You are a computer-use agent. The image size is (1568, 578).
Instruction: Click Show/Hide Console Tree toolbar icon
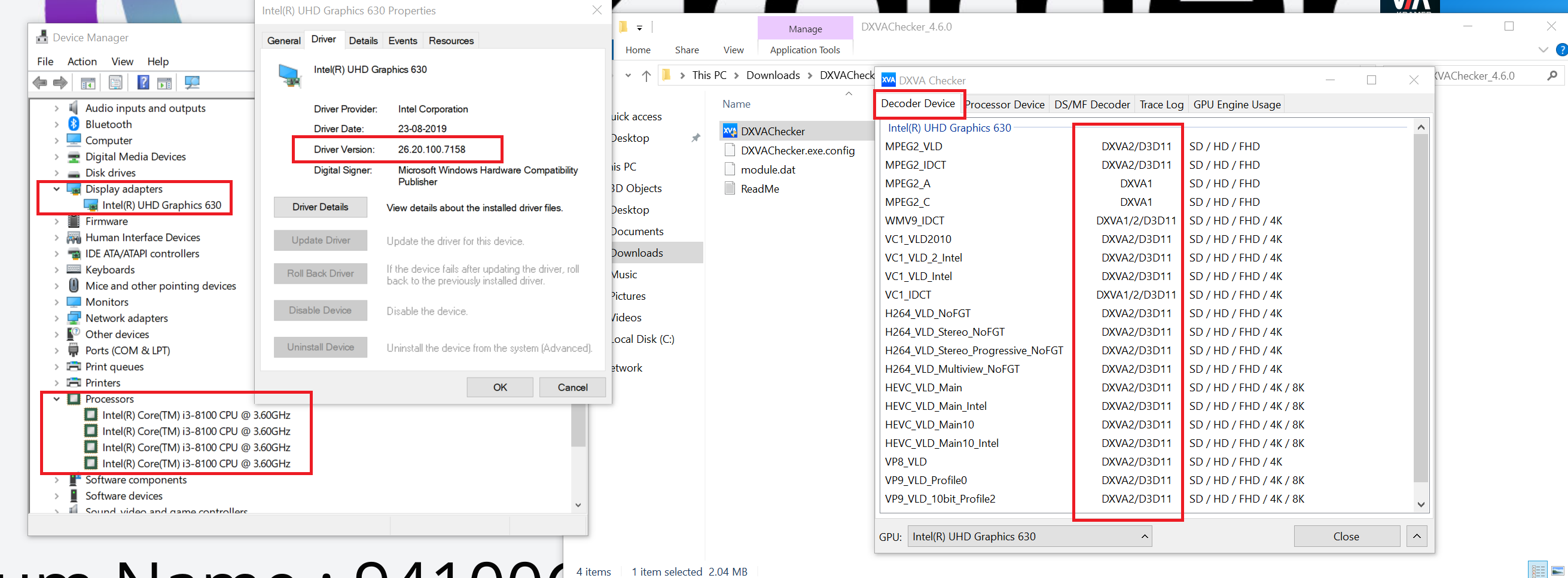88,82
